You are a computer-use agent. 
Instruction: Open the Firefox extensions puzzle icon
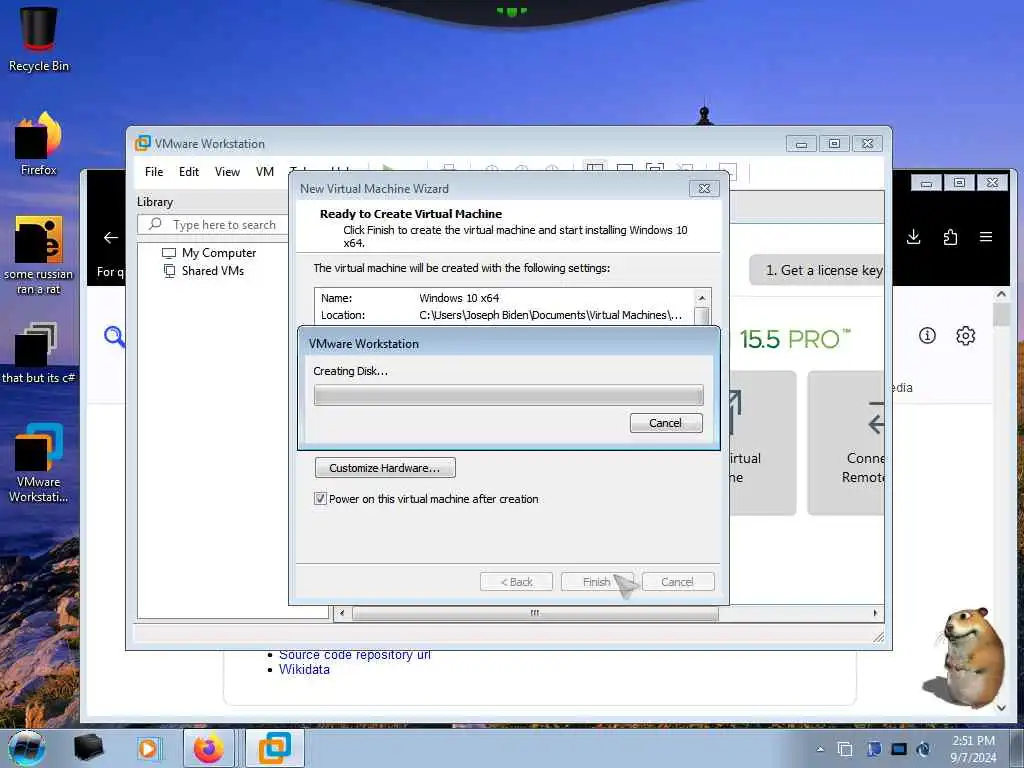tap(950, 237)
